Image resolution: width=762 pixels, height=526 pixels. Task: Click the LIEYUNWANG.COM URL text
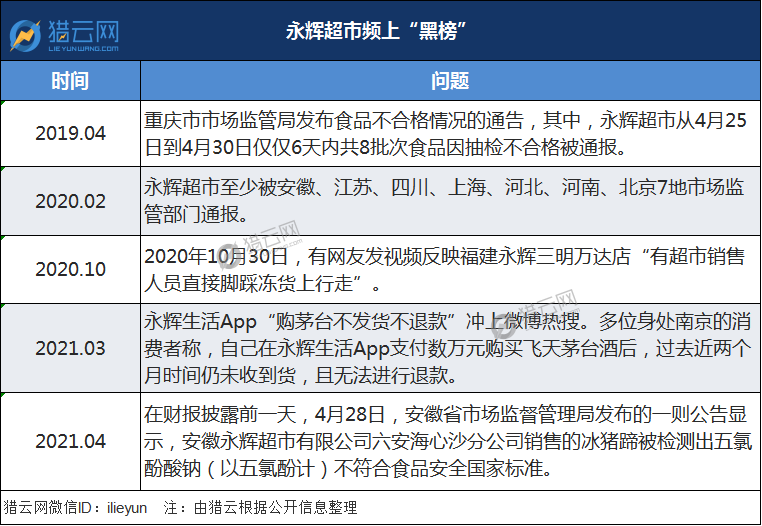coord(84,48)
